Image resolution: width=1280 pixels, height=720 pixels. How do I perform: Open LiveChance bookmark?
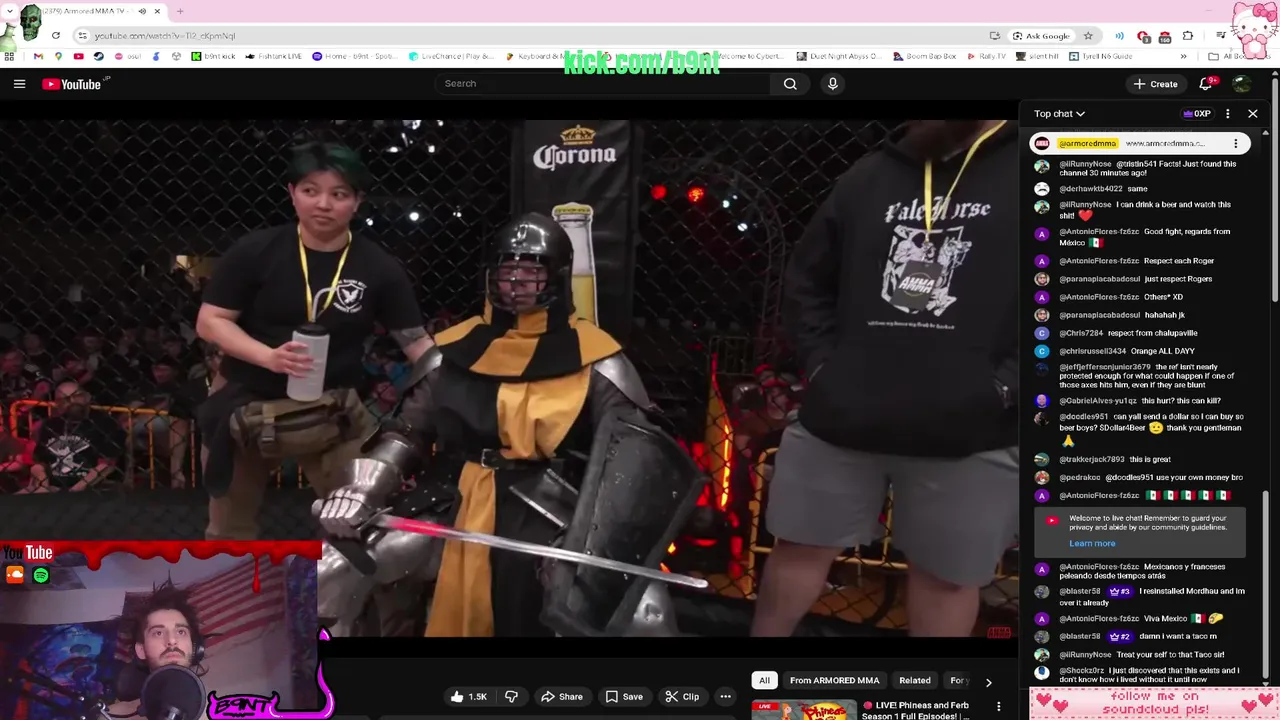451,56
